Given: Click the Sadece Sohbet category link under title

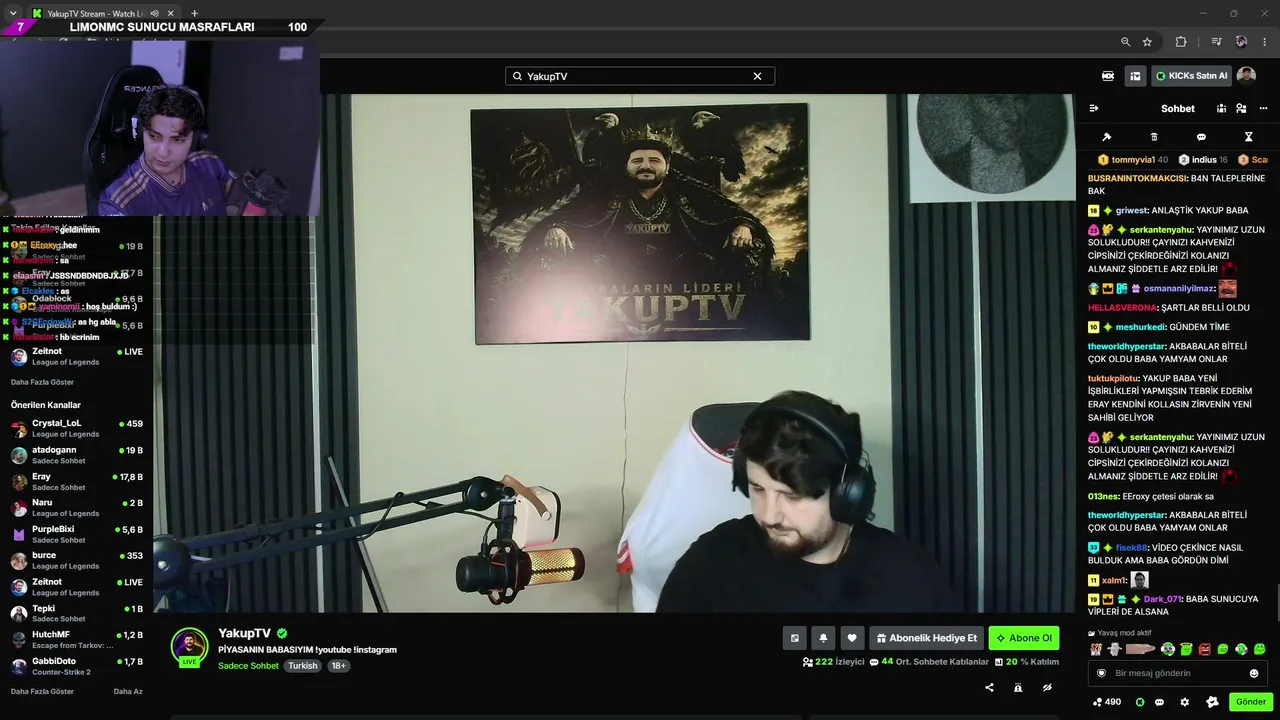Looking at the screenshot, I should (248, 666).
